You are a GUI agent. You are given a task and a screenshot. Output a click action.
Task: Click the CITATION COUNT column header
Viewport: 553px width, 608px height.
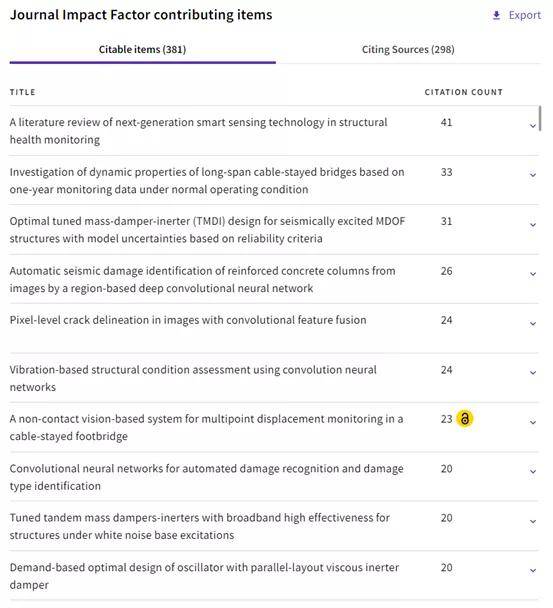(463, 92)
